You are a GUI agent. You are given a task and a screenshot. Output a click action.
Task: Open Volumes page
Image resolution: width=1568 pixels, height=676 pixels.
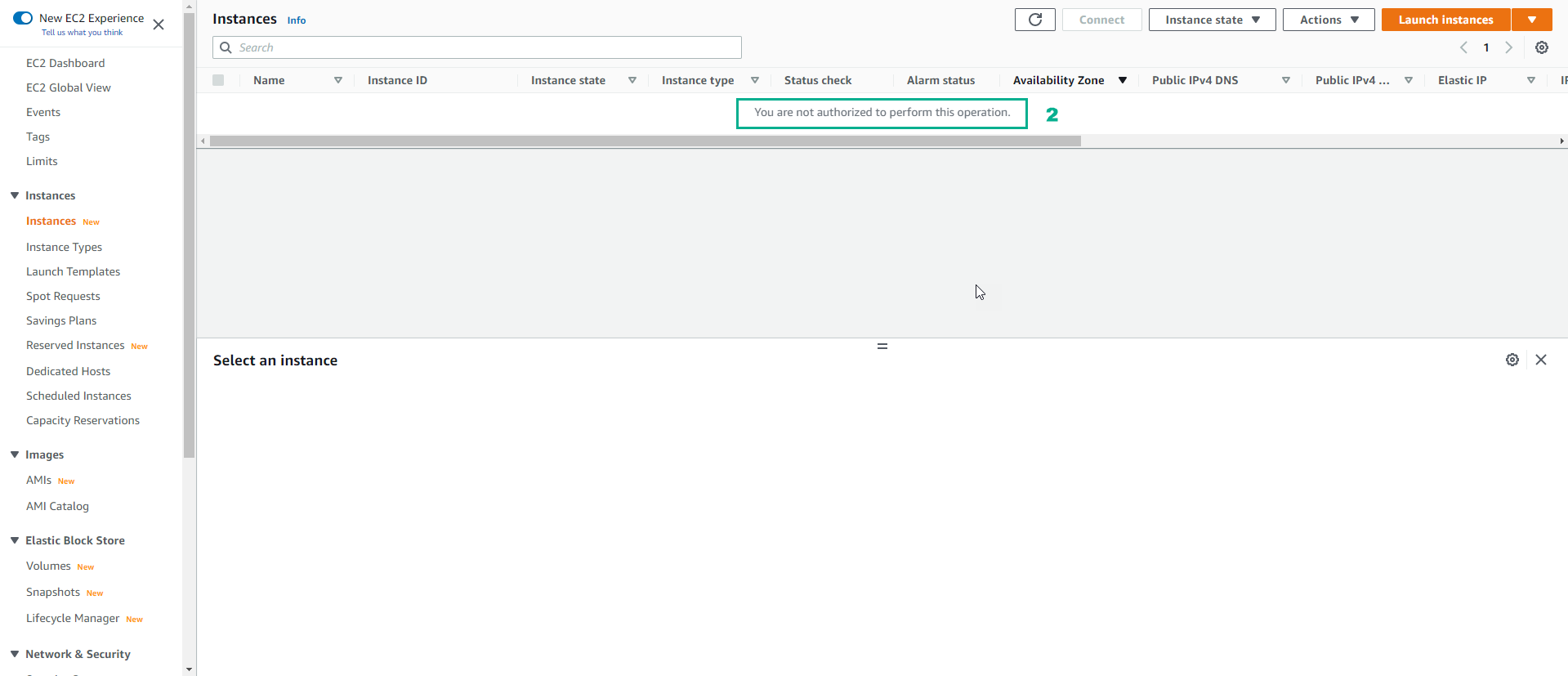48,566
